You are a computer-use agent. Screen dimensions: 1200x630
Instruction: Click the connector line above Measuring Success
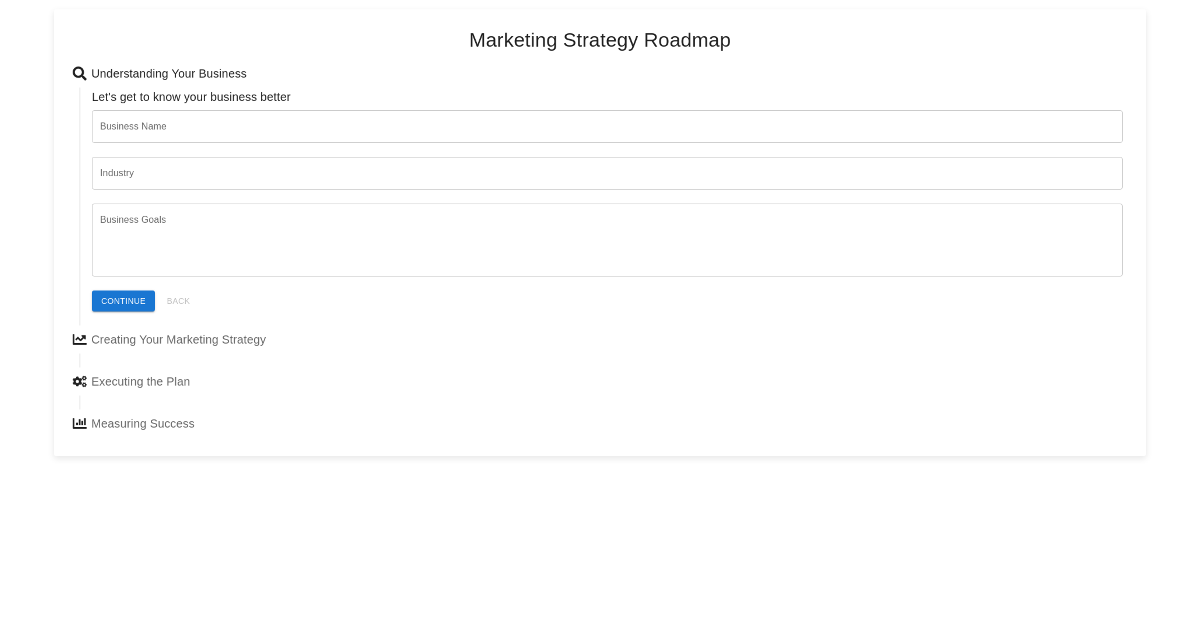click(80, 403)
